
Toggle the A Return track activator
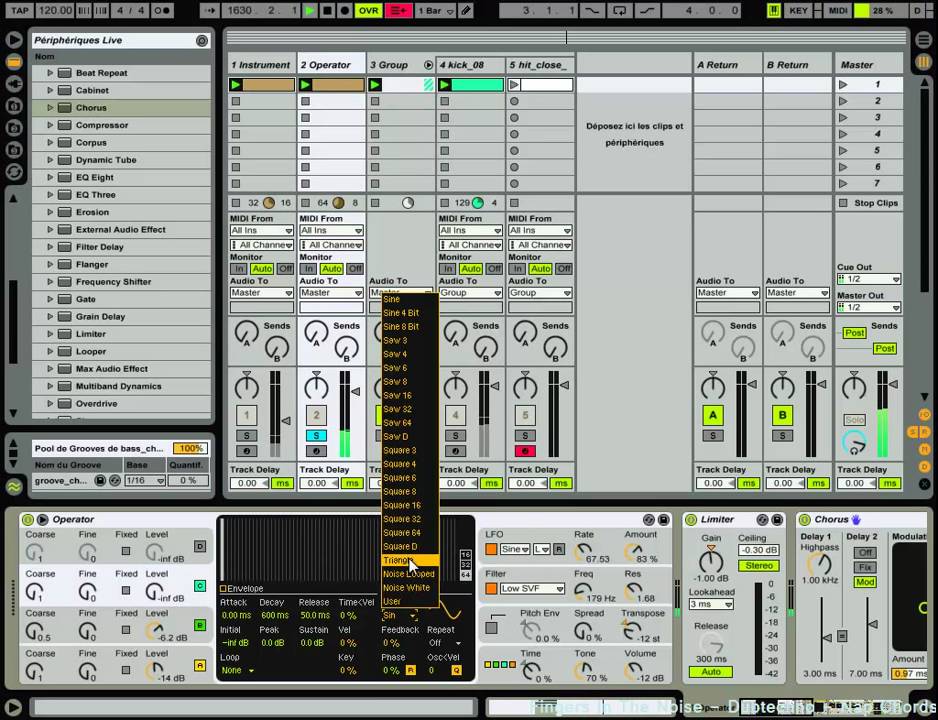pyautogui.click(x=712, y=416)
